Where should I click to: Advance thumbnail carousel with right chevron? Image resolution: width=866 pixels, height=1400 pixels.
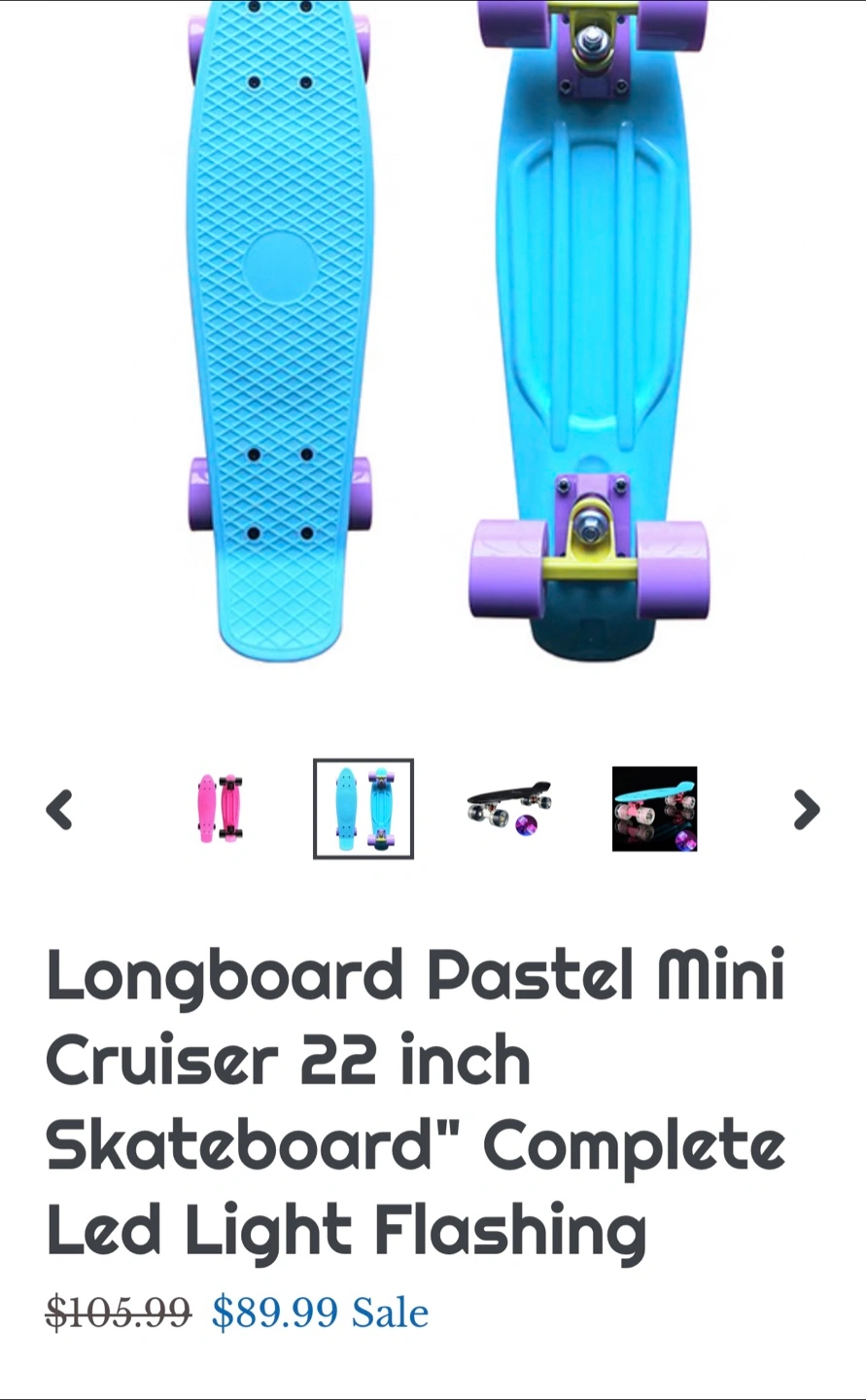[806, 809]
